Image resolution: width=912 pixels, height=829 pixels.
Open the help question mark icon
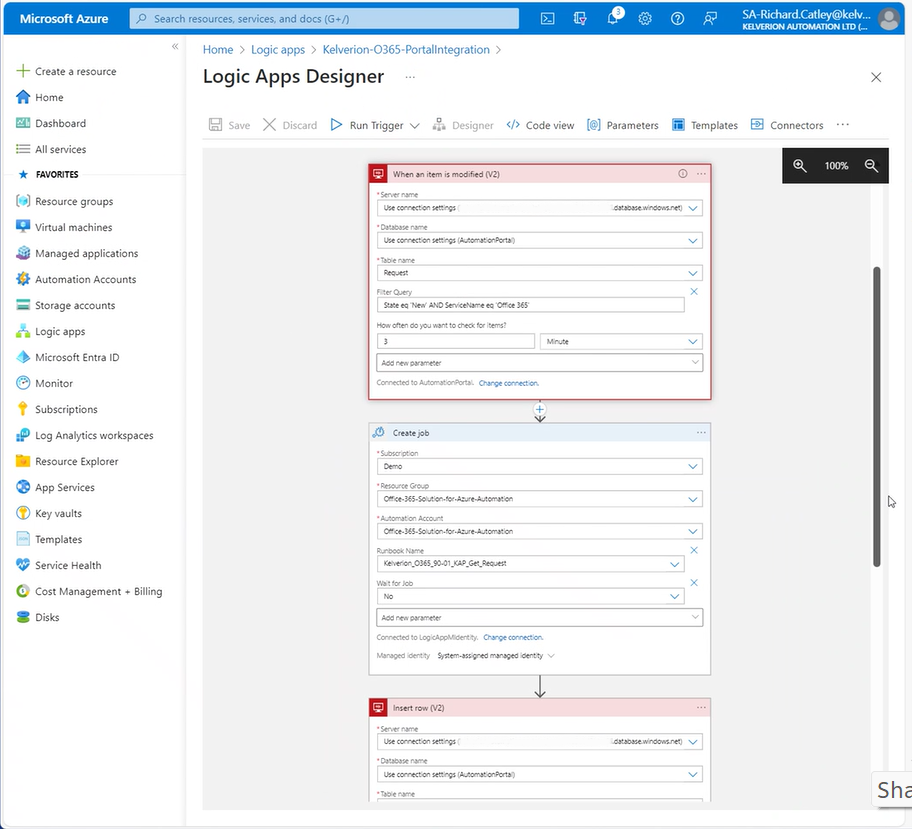point(678,19)
